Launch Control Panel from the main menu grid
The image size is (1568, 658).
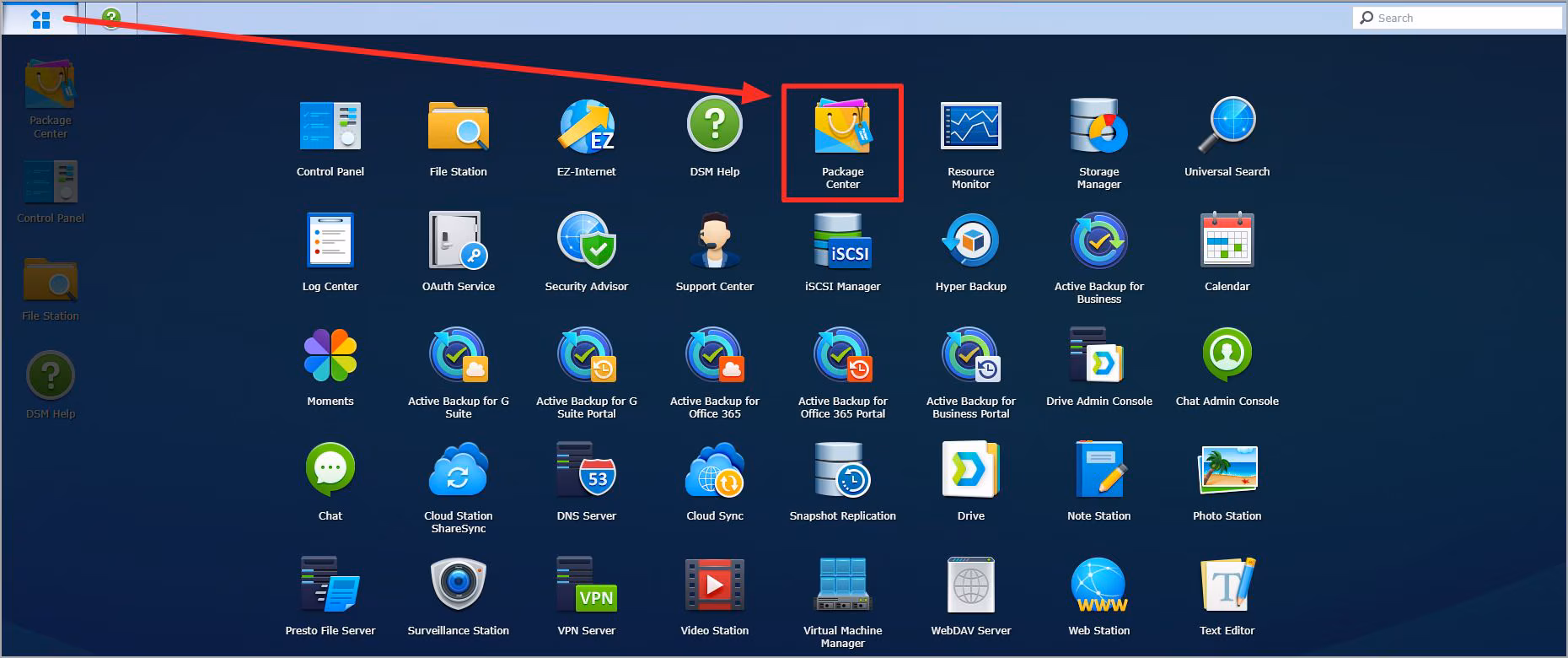[330, 139]
